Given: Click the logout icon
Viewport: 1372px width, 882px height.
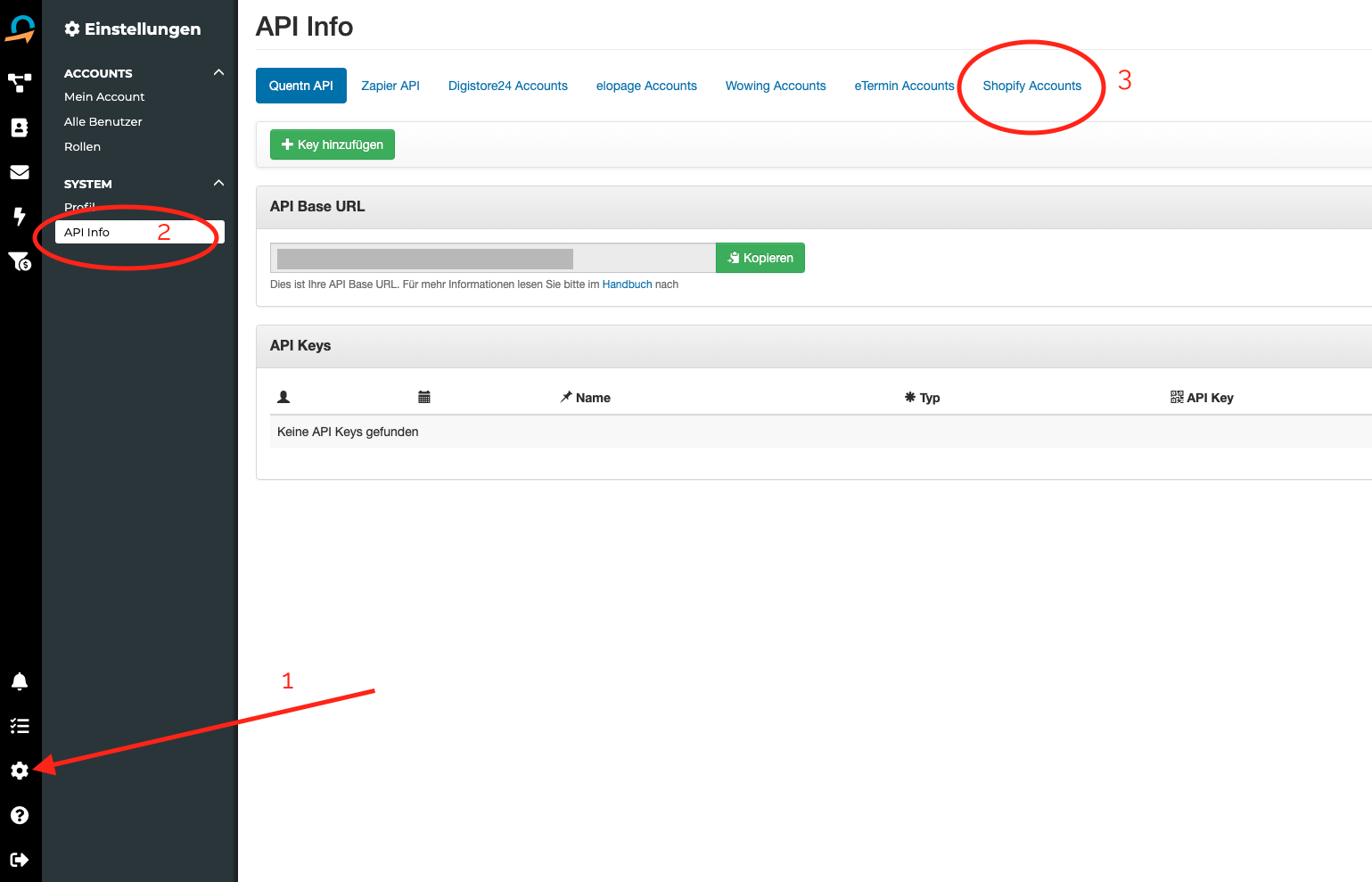Looking at the screenshot, I should (x=20, y=860).
